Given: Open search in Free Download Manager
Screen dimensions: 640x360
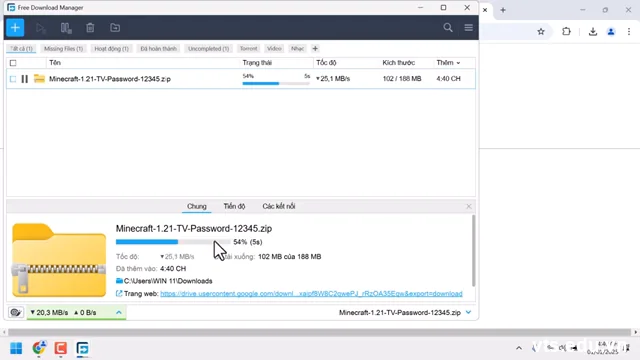Looking at the screenshot, I should [448, 28].
